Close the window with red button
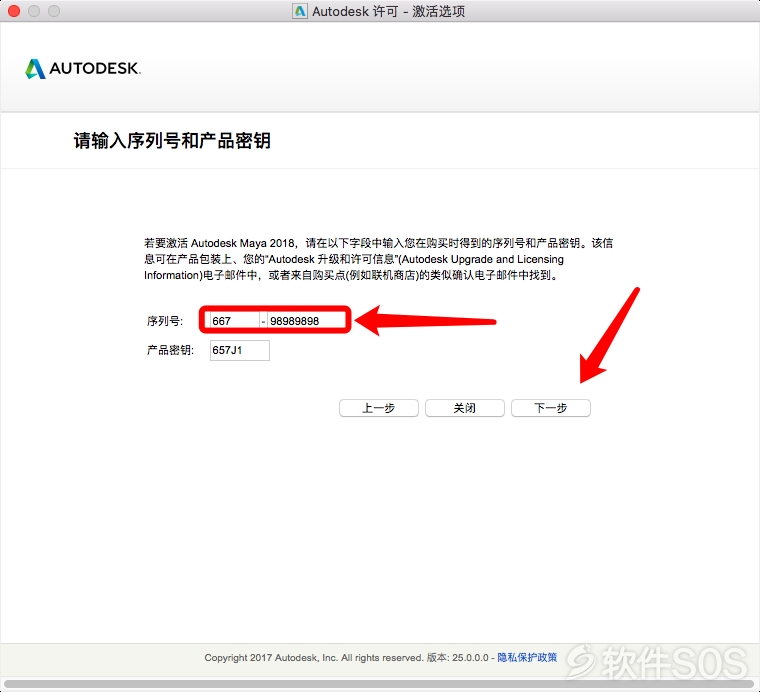The width and height of the screenshot is (760, 692). click(14, 11)
